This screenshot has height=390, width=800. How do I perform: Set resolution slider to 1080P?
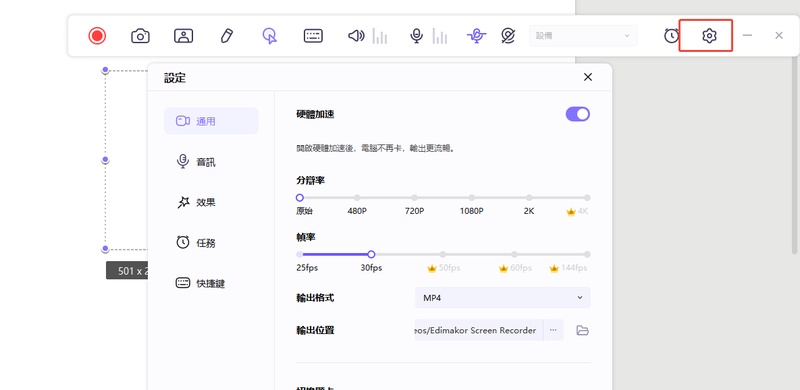point(472,198)
